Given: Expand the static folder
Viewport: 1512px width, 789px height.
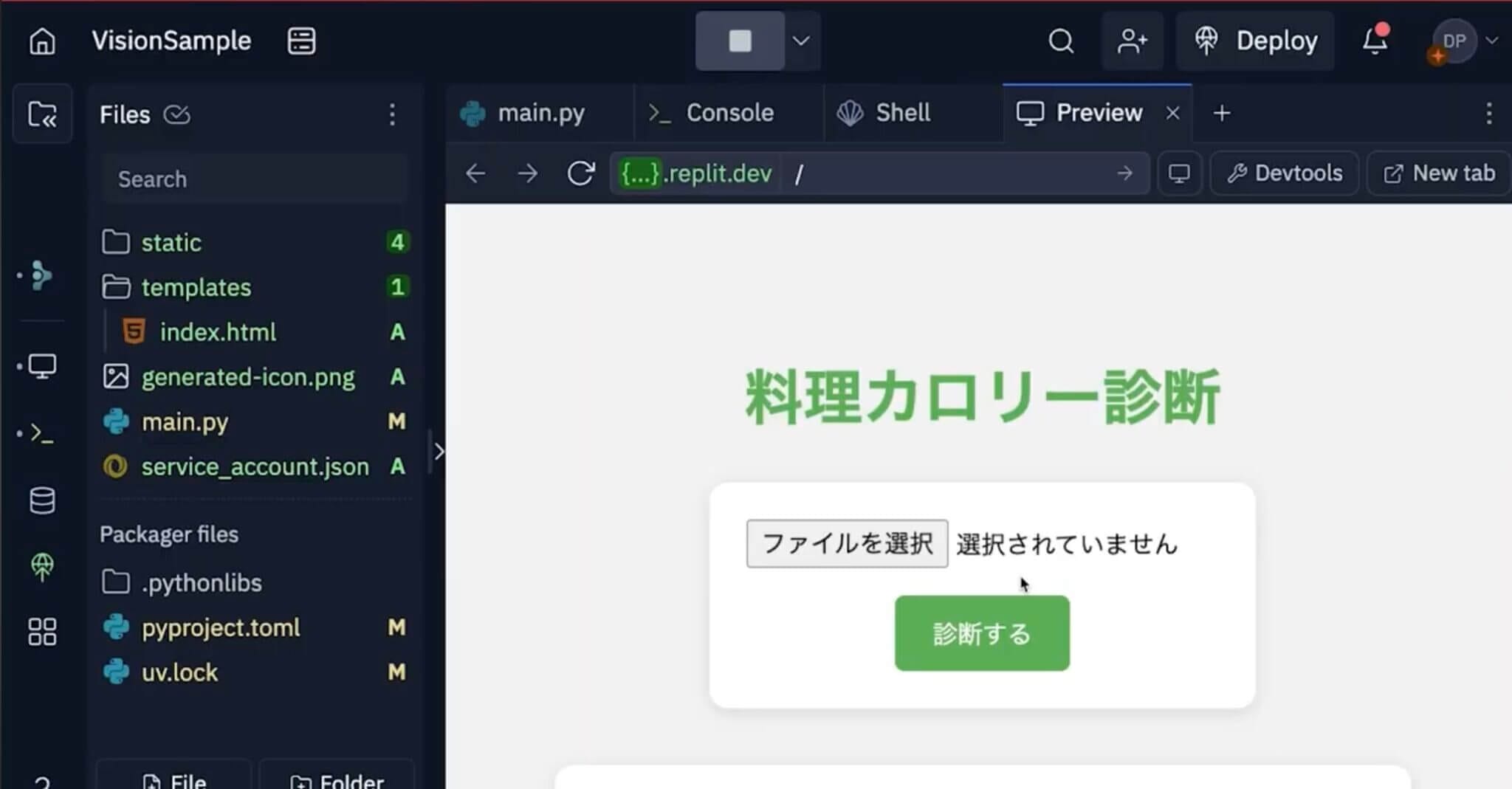Looking at the screenshot, I should tap(171, 243).
